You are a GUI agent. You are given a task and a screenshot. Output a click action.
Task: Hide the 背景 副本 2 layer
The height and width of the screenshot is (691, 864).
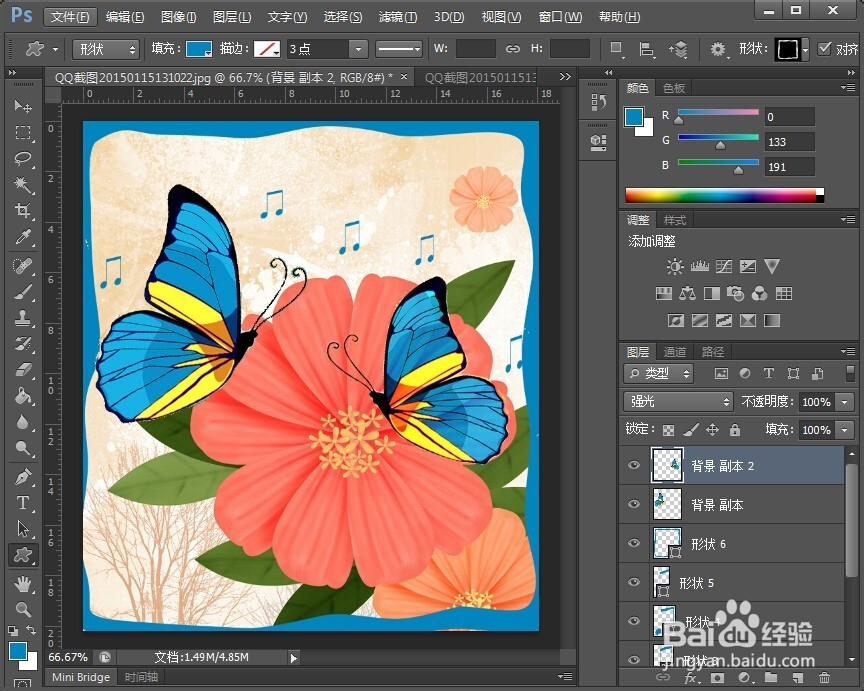(633, 465)
